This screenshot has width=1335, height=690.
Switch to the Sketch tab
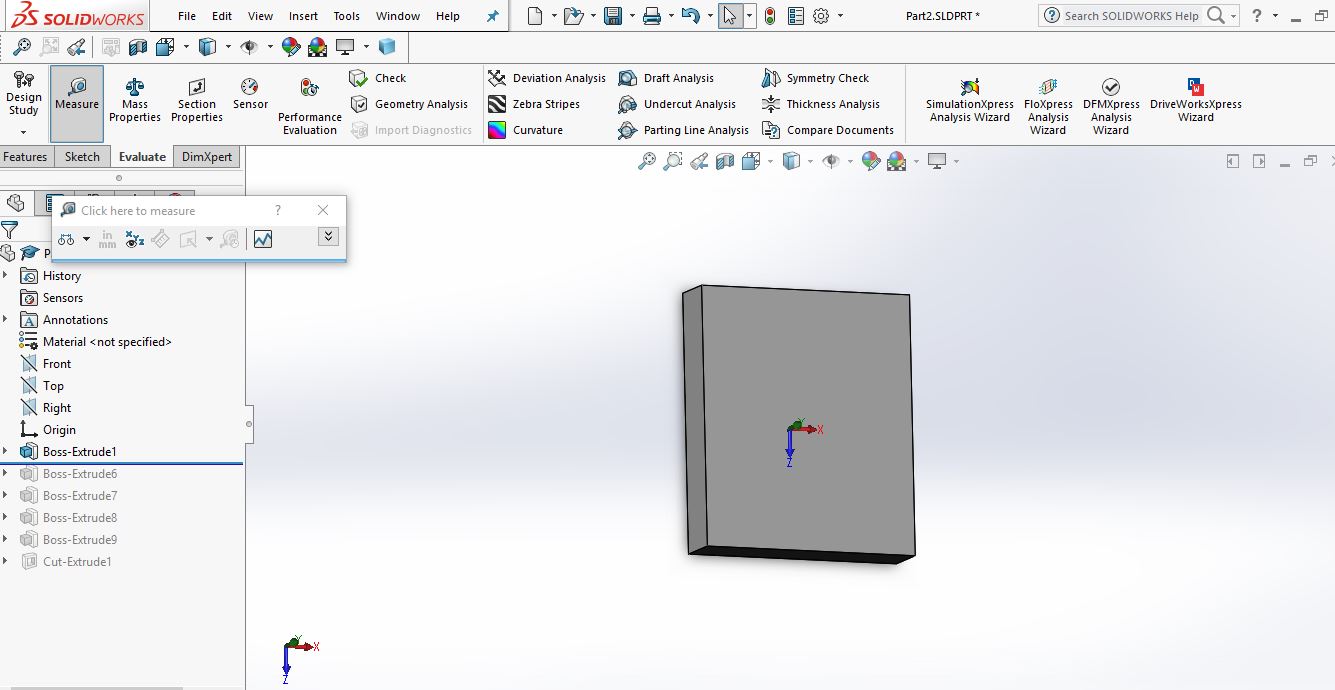(x=82, y=157)
